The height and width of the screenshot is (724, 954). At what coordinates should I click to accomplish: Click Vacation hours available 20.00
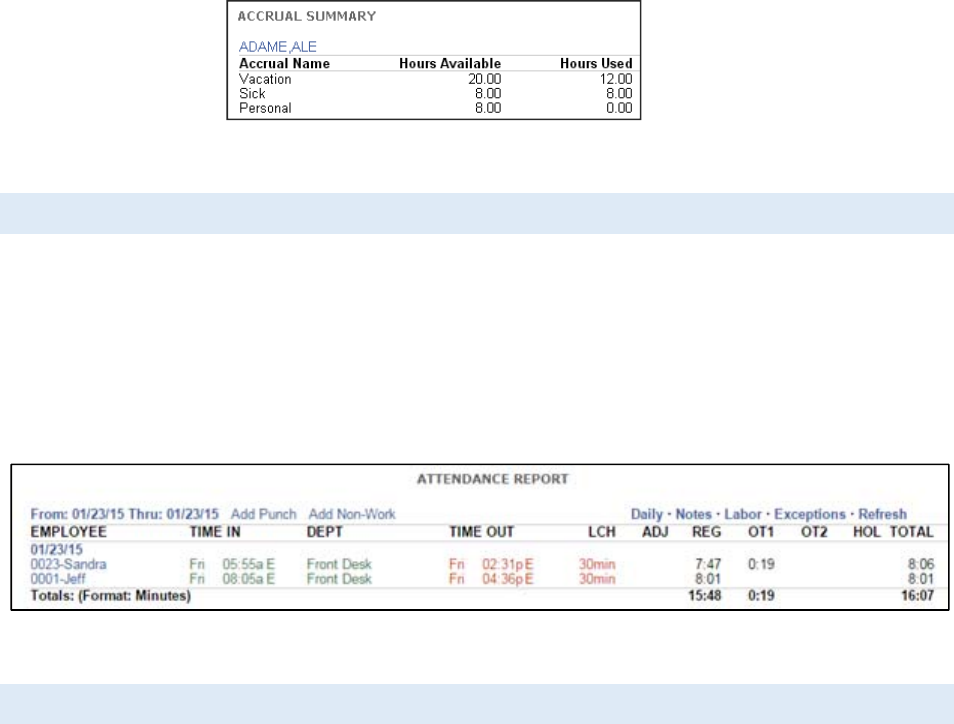pyautogui.click(x=484, y=79)
